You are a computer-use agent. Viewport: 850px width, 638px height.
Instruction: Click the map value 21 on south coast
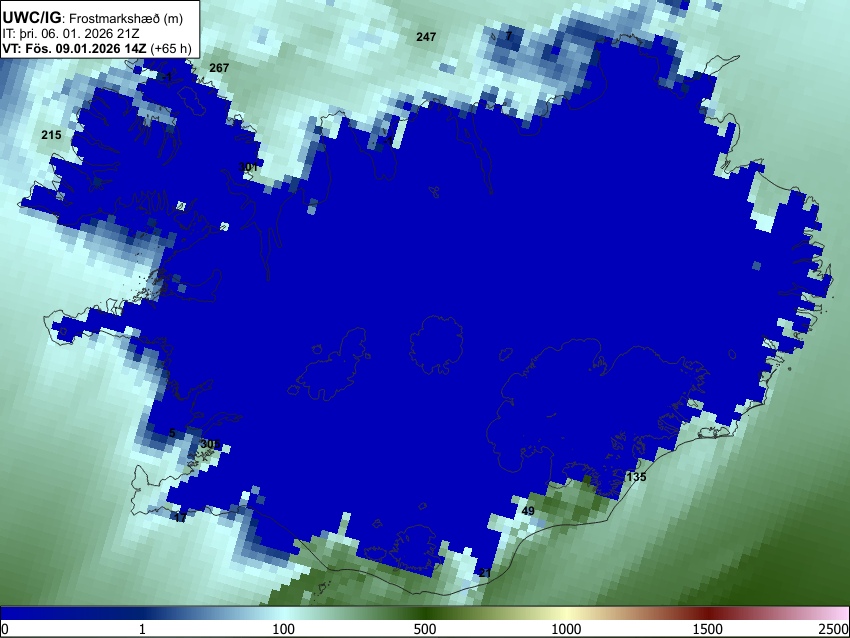point(485,573)
